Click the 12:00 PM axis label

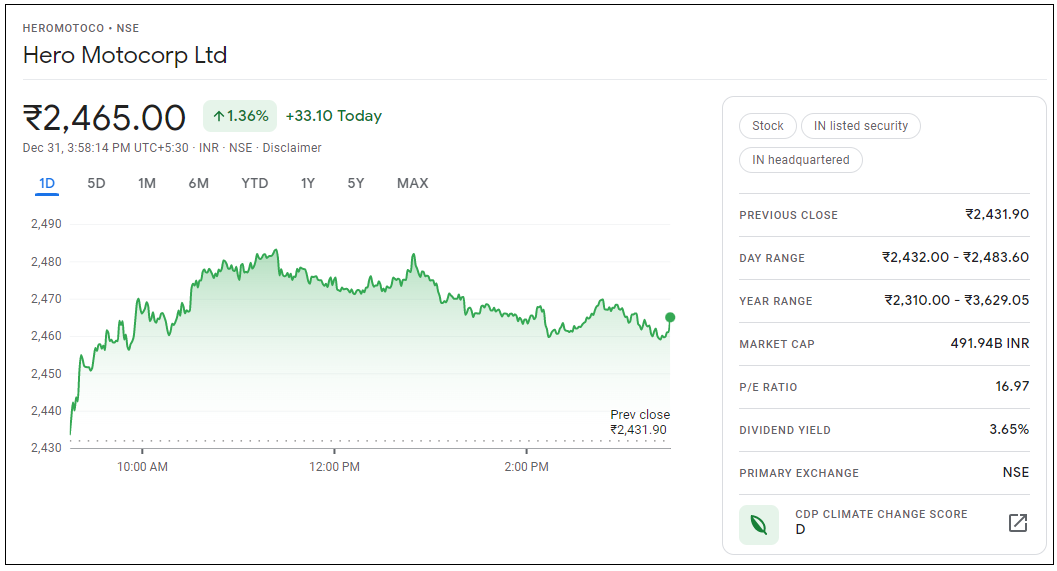(x=334, y=467)
